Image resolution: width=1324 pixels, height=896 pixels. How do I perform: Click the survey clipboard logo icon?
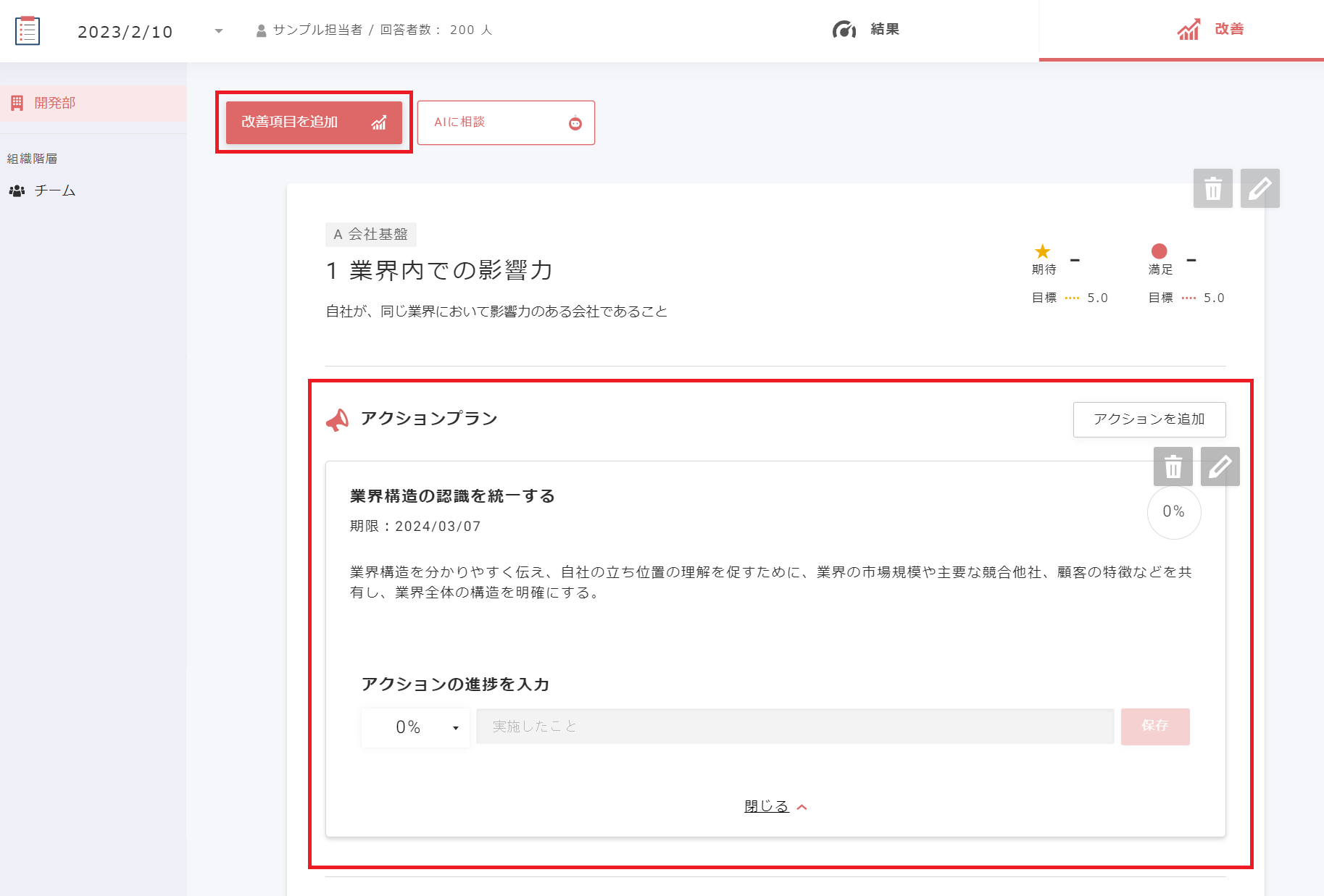pos(28,30)
